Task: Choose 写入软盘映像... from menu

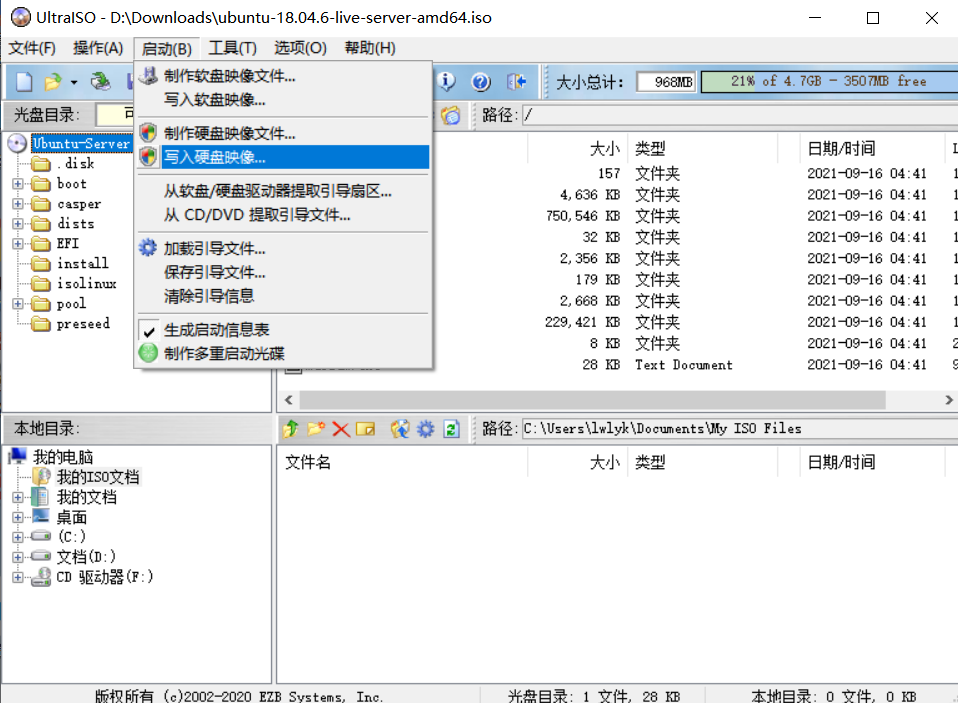Action: pos(284,100)
